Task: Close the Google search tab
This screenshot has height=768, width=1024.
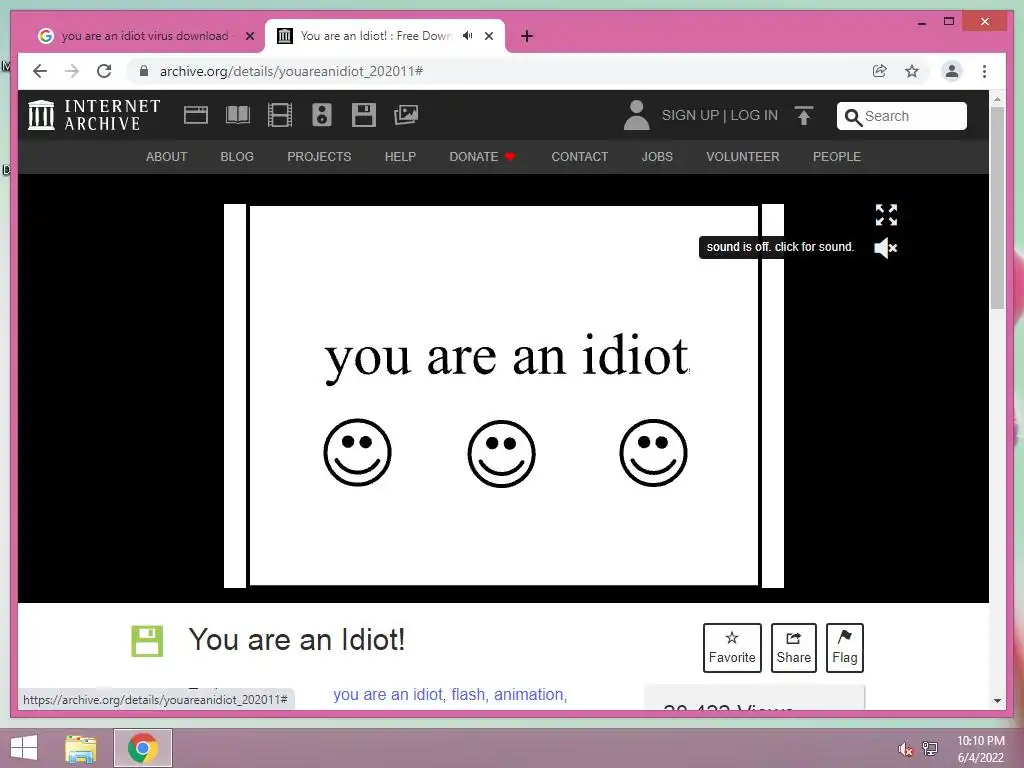Action: point(249,37)
